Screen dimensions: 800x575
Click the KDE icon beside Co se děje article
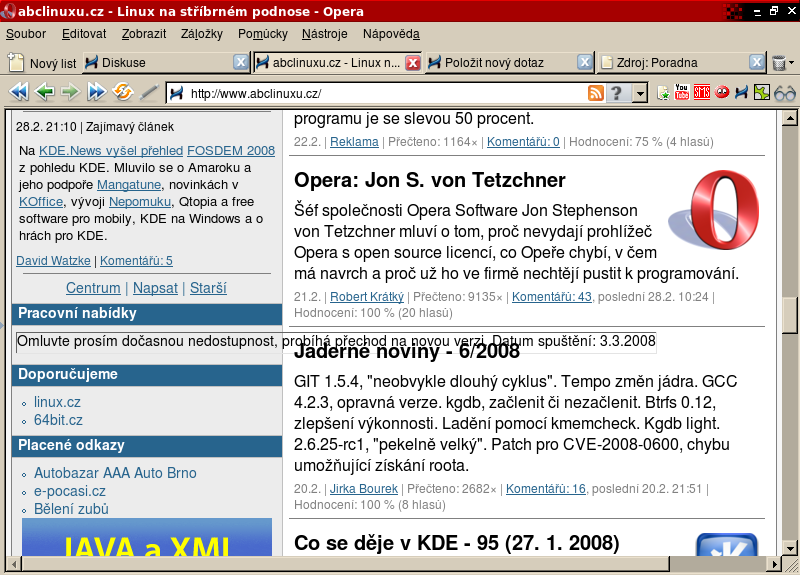coord(727,545)
